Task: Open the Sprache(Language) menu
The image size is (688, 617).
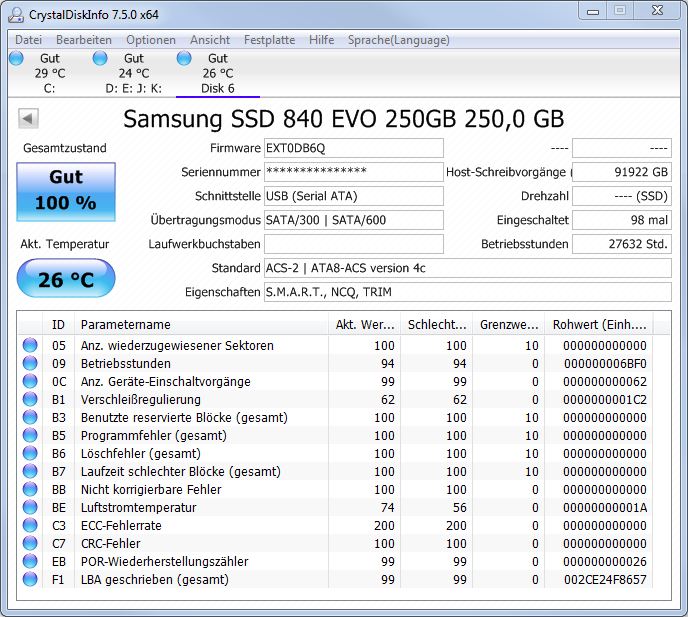Action: click(398, 40)
